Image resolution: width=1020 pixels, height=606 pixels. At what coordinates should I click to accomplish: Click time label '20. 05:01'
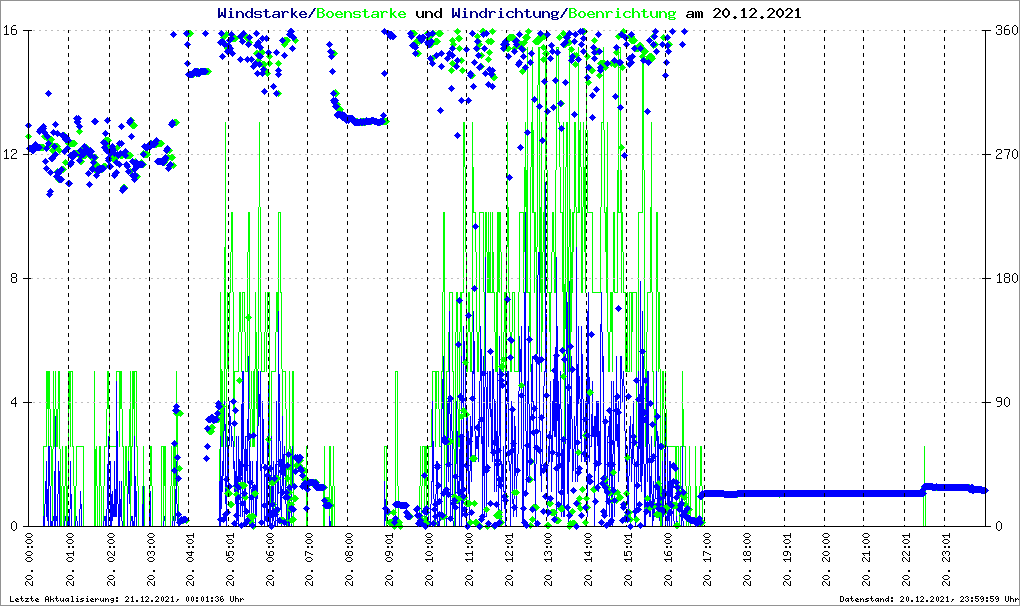coord(230,559)
